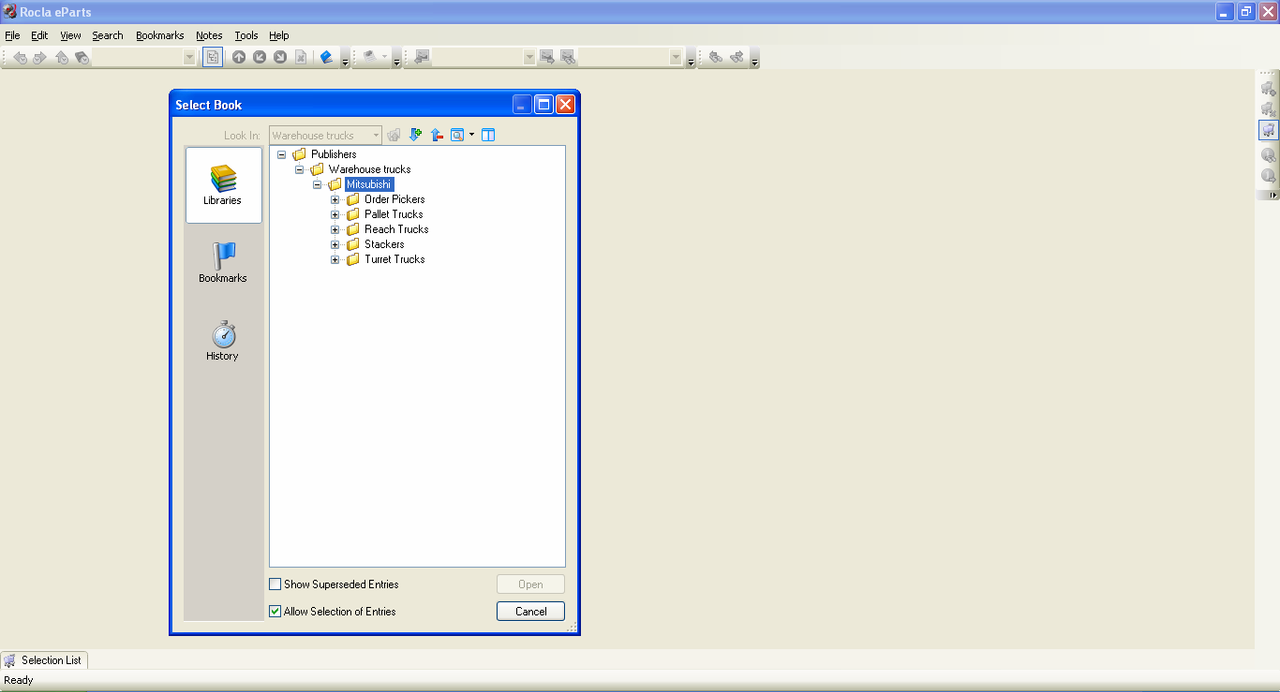Click the search magnifier icon in dialog toolbar
Image resolution: width=1280 pixels, height=692 pixels.
457,135
